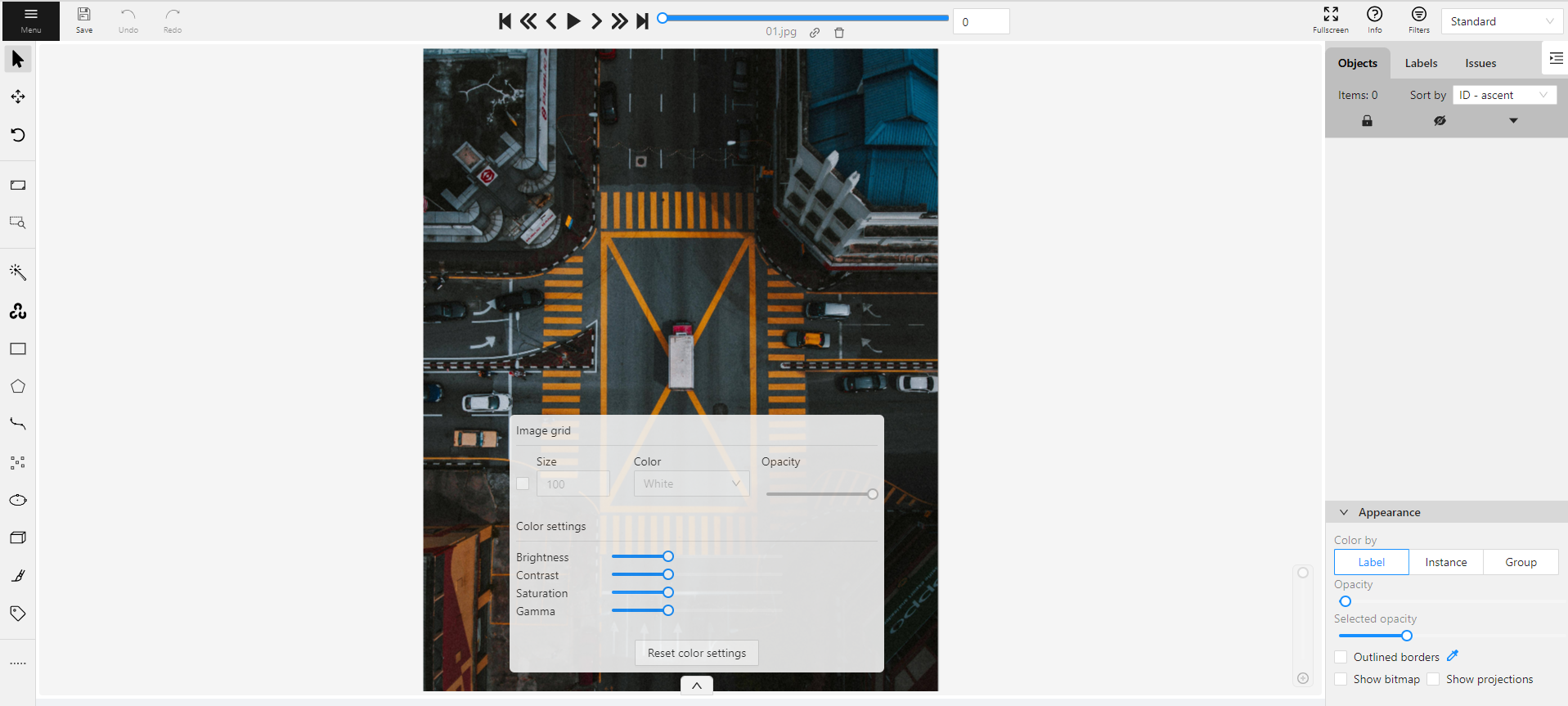Click the setup tag icon
Image resolution: width=1568 pixels, height=706 pixels.
[x=18, y=614]
